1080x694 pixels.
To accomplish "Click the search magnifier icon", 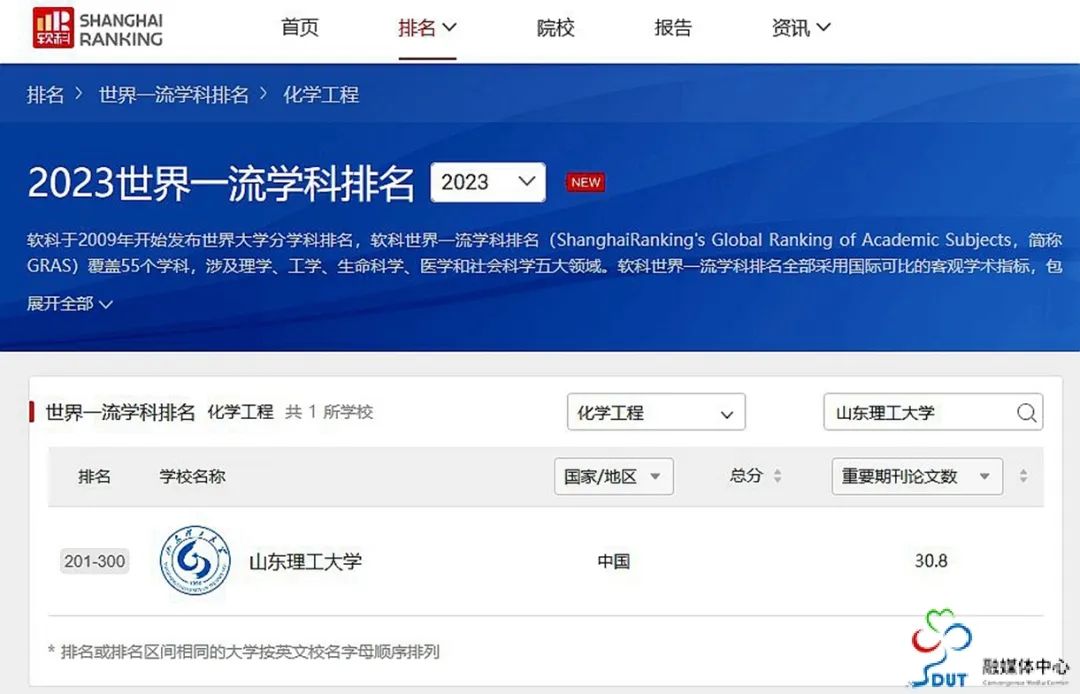I will [x=1026, y=412].
